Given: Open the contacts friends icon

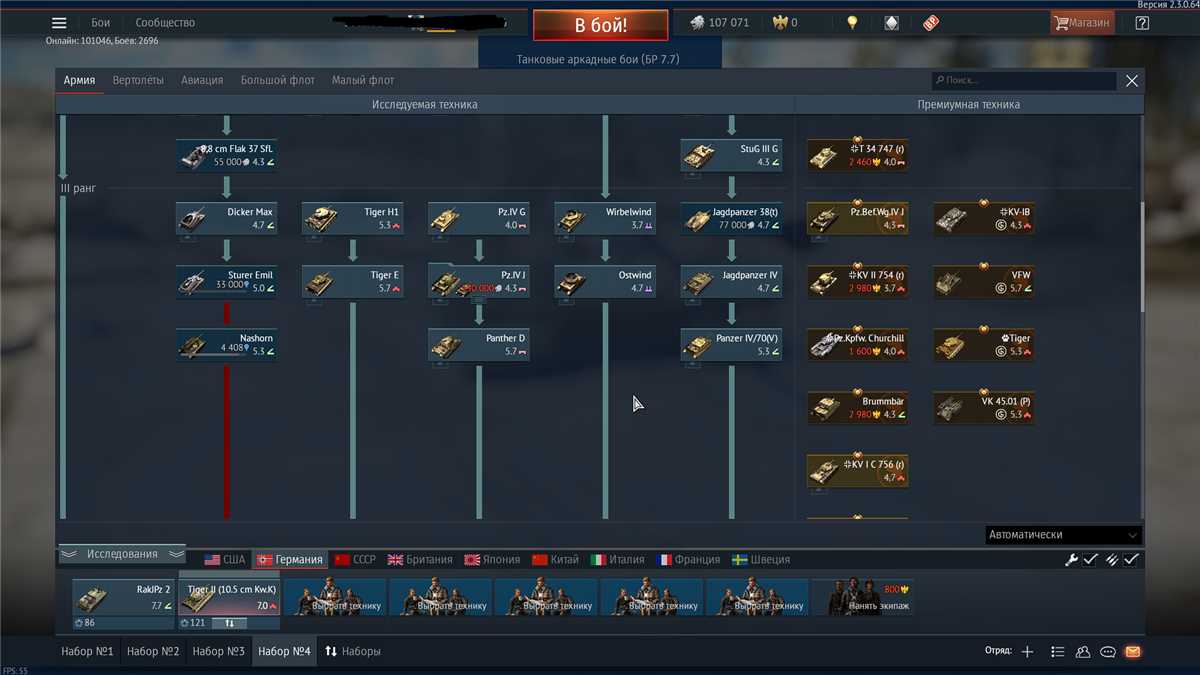Looking at the screenshot, I should tap(1083, 652).
